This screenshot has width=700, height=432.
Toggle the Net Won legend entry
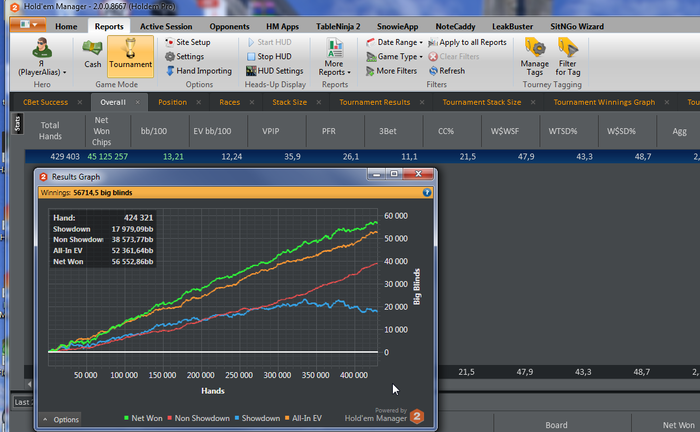pos(143,418)
